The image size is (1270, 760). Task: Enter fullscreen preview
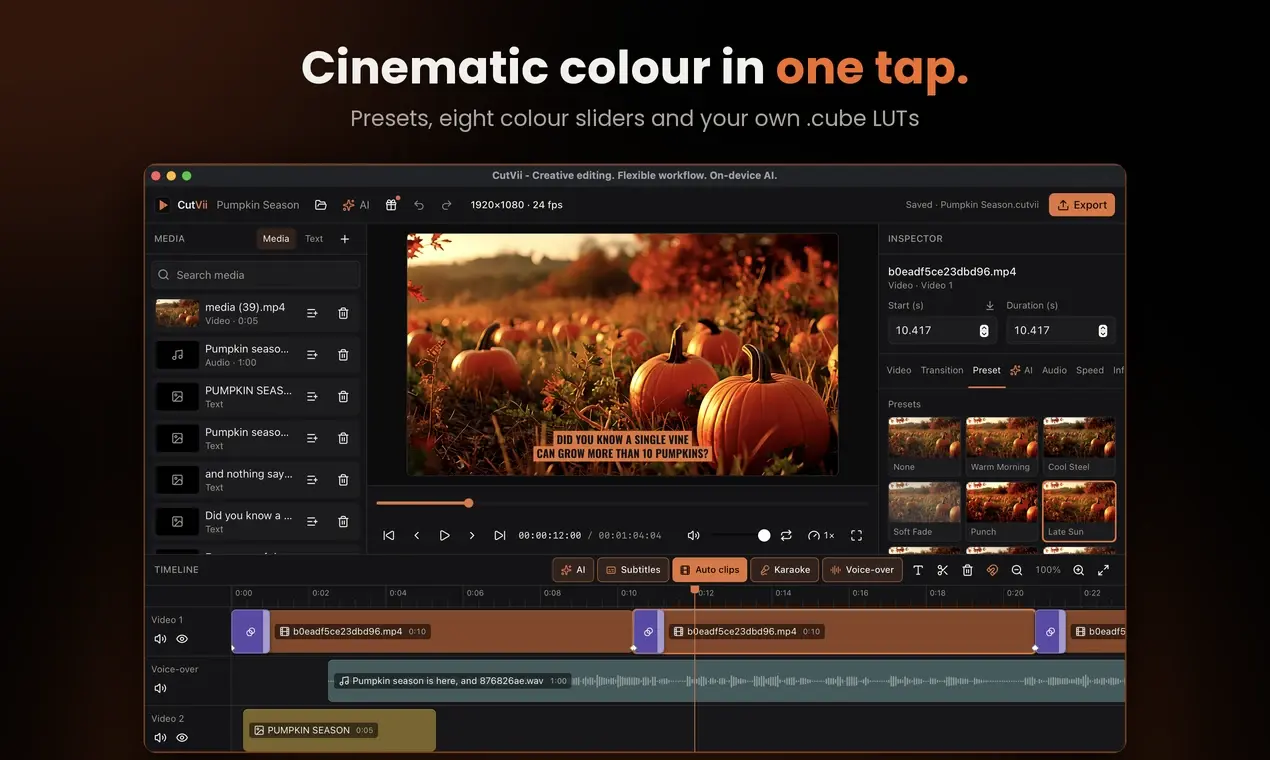pyautogui.click(x=856, y=536)
